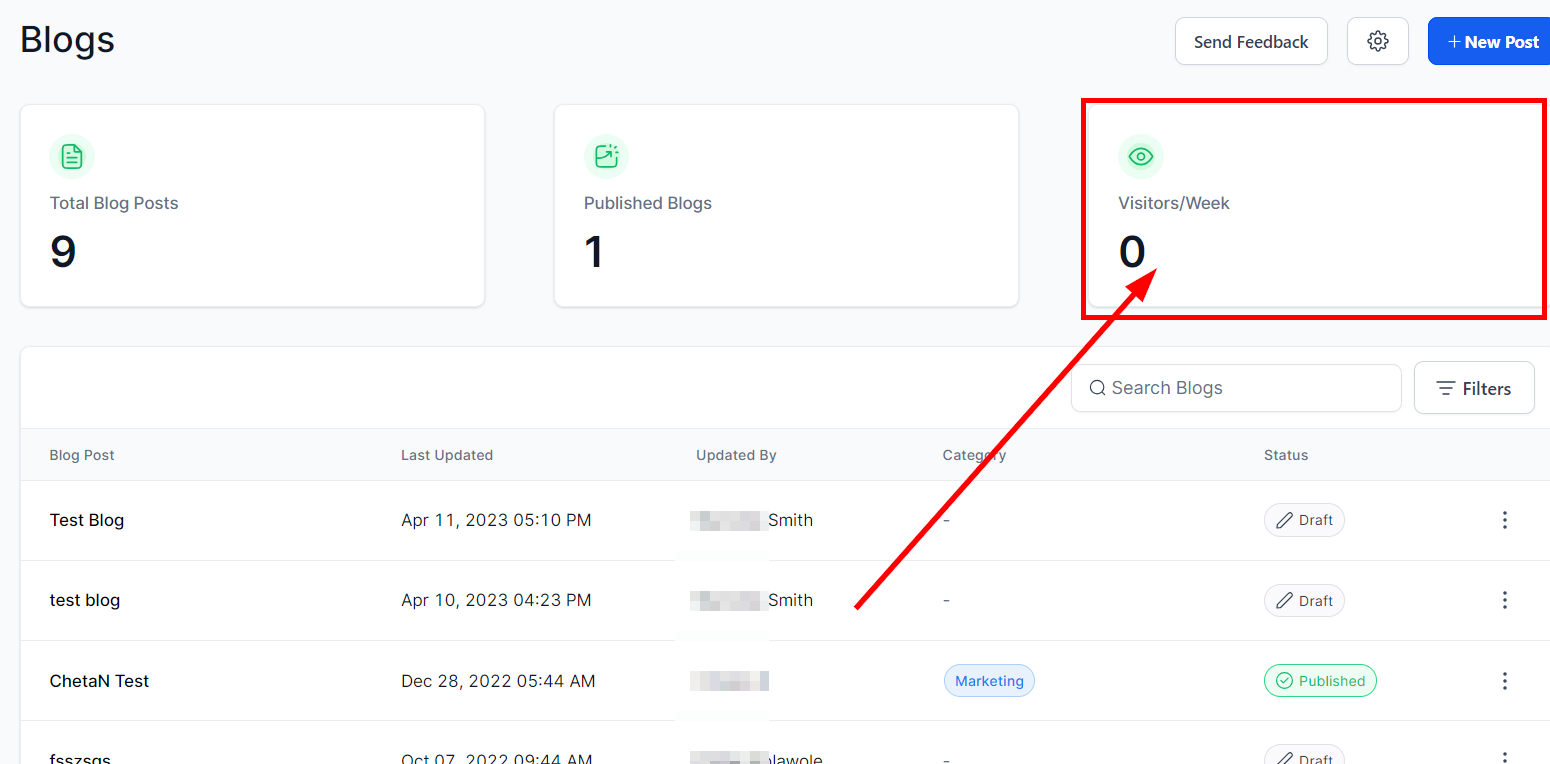Click Draft status badge on Test Blog row
Screen dimensions: 1550x764
(x=1304, y=520)
